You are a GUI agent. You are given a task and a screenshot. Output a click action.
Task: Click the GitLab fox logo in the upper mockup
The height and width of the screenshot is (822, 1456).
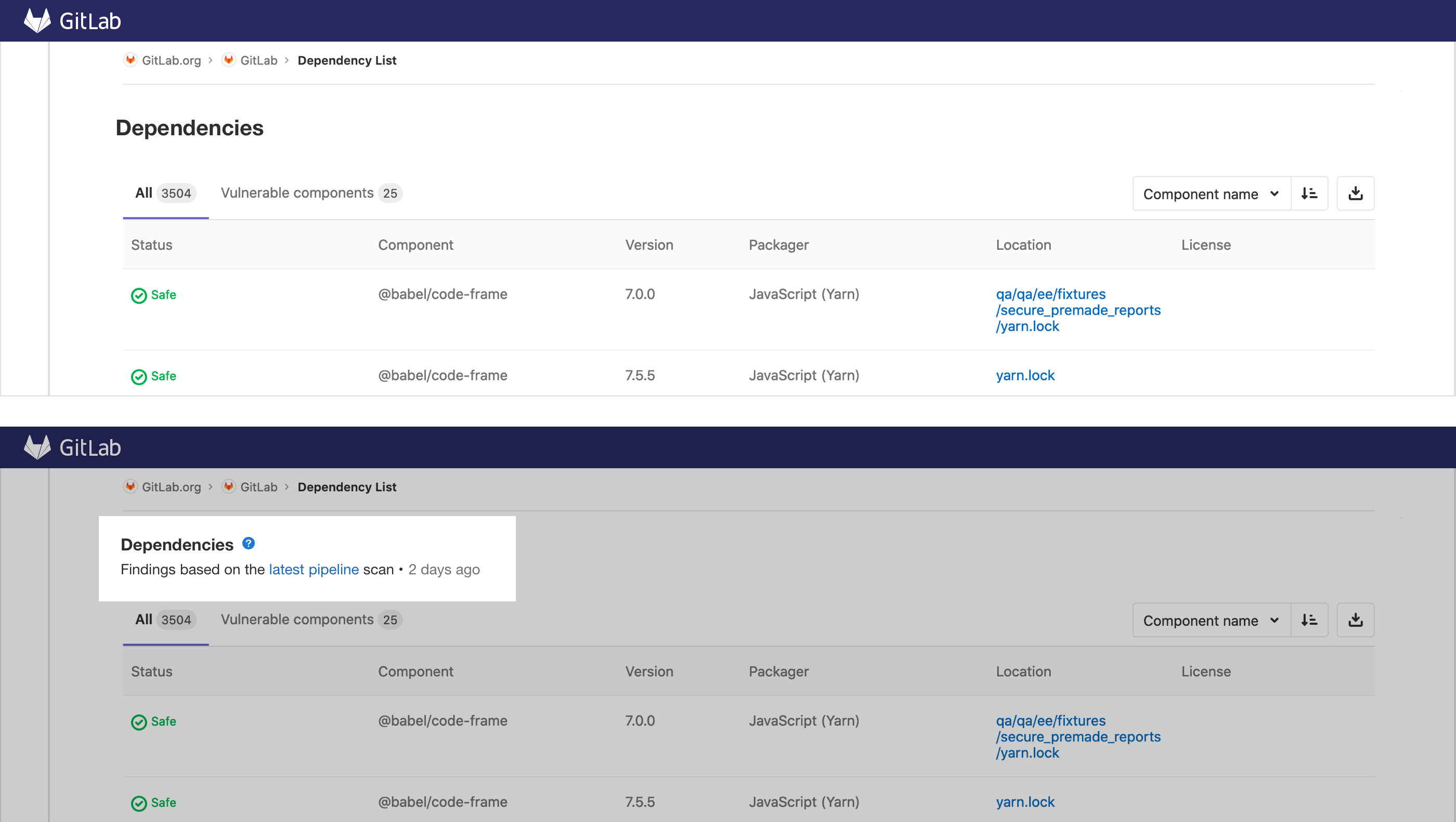[37, 21]
